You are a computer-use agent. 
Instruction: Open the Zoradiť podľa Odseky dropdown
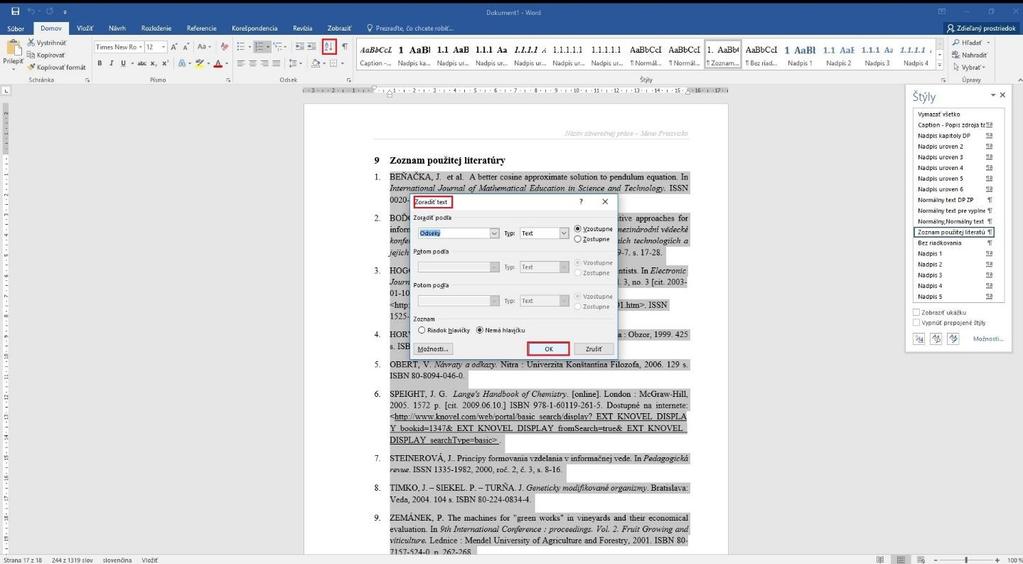pos(494,233)
